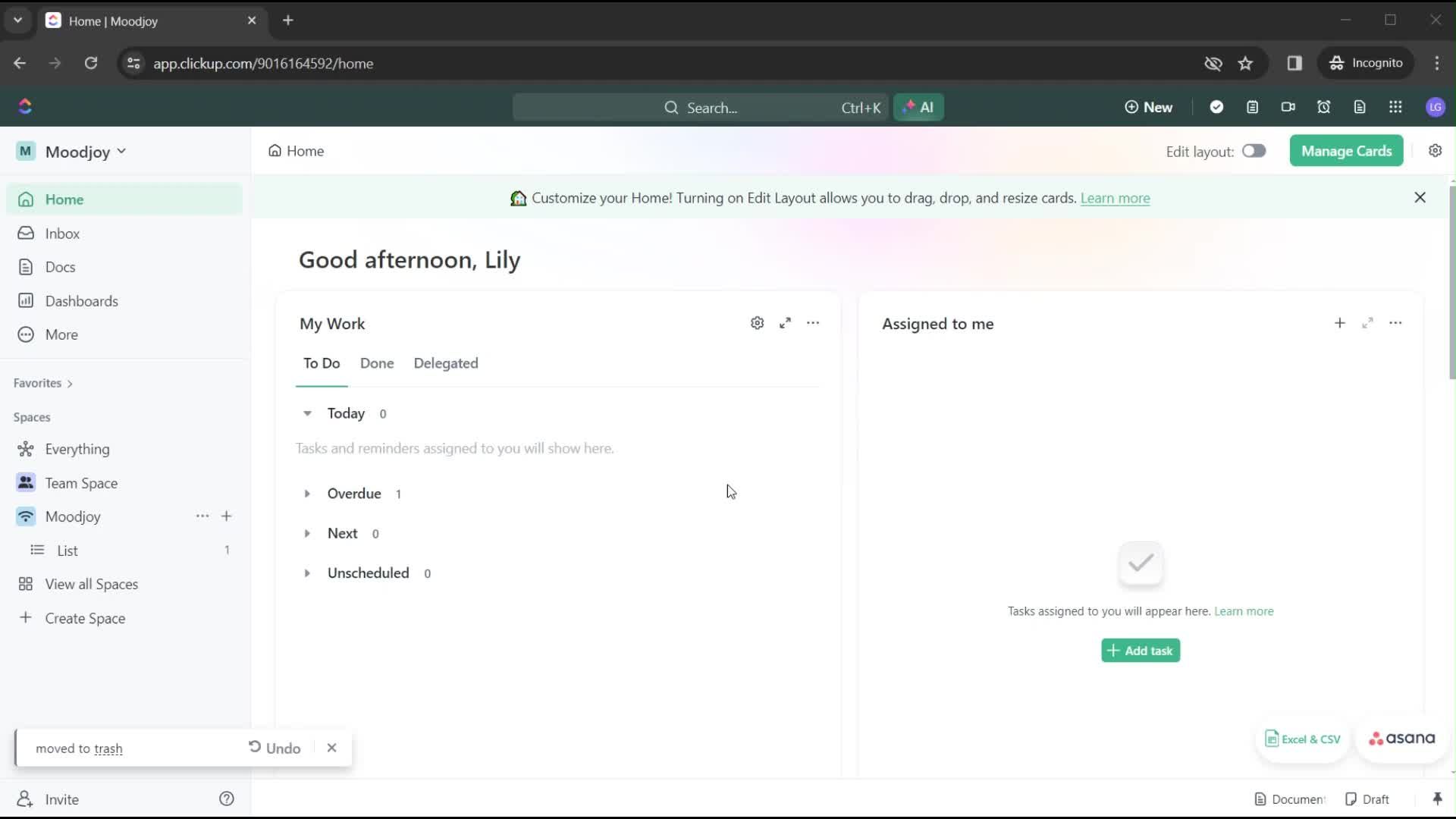1456x819 pixels.
Task: Expand the Unscheduled tasks section
Action: 306,573
